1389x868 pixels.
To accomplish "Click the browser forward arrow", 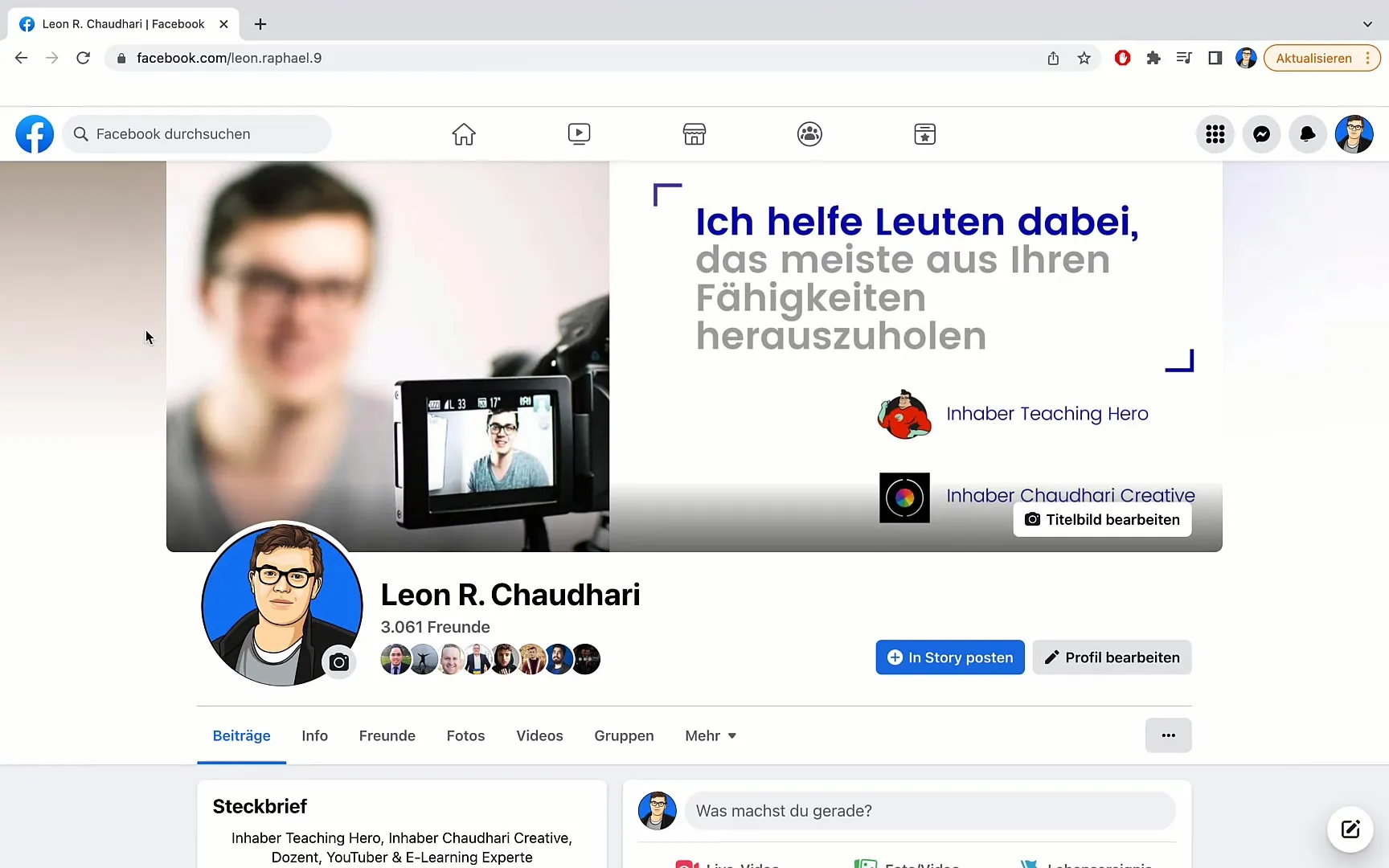I will [x=52, y=58].
